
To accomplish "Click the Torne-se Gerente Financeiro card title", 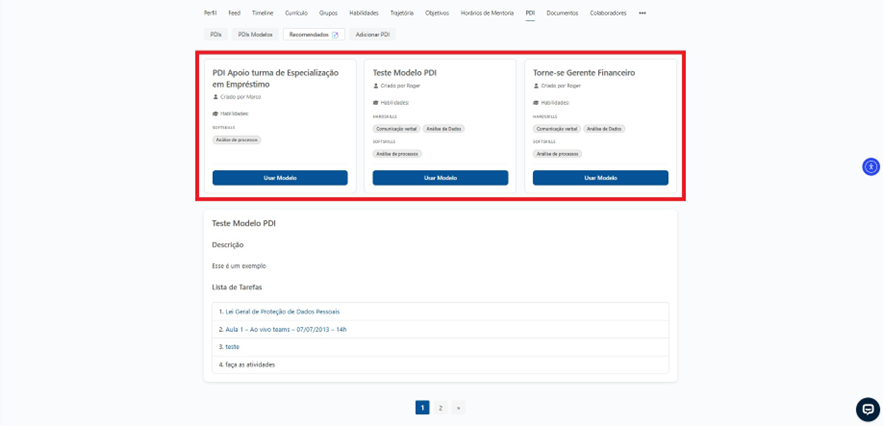I will [584, 73].
